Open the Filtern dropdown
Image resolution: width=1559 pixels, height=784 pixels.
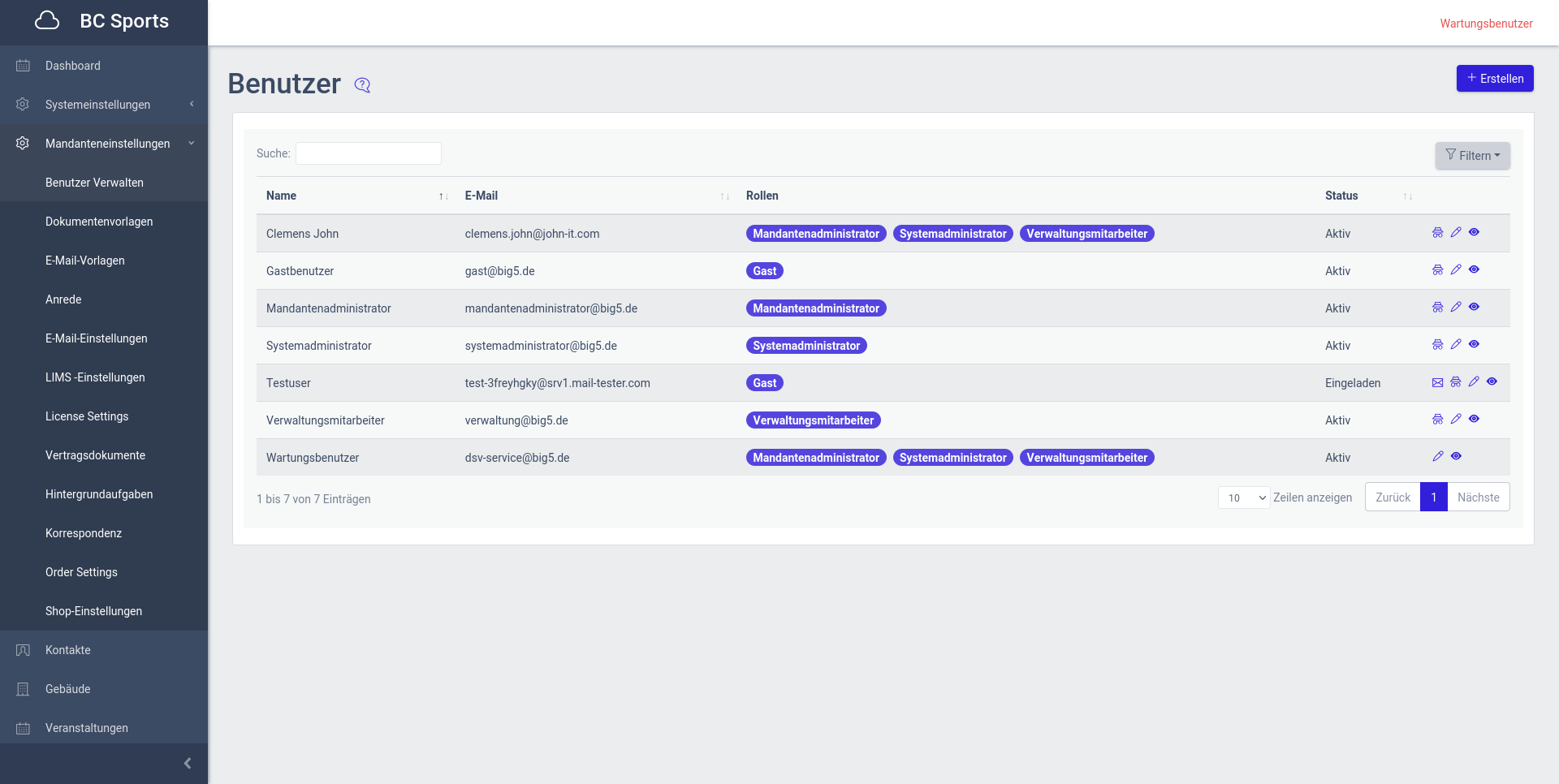pos(1472,156)
